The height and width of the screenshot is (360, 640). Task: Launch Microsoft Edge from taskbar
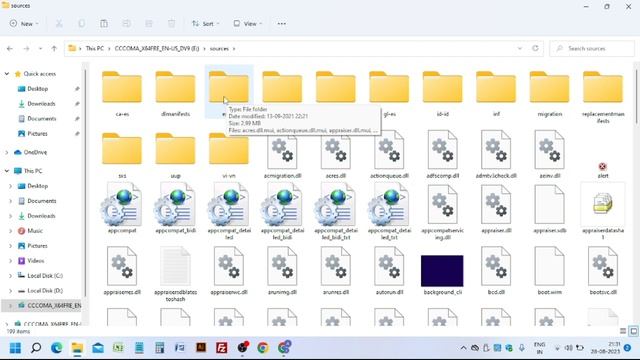point(56,348)
